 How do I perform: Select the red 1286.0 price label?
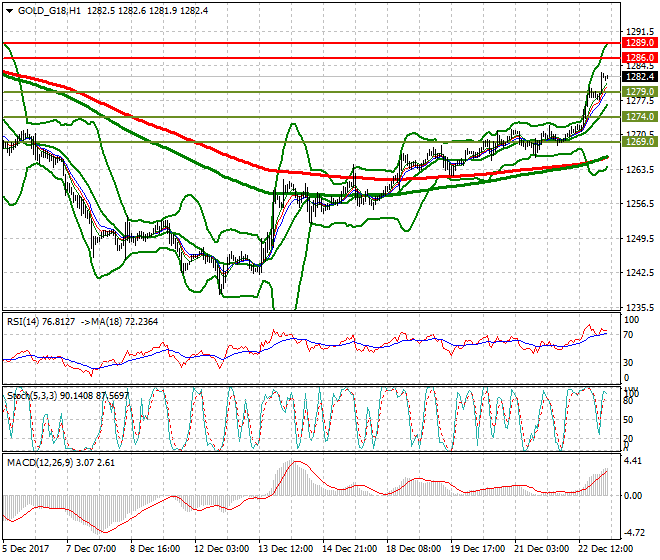[x=638, y=59]
